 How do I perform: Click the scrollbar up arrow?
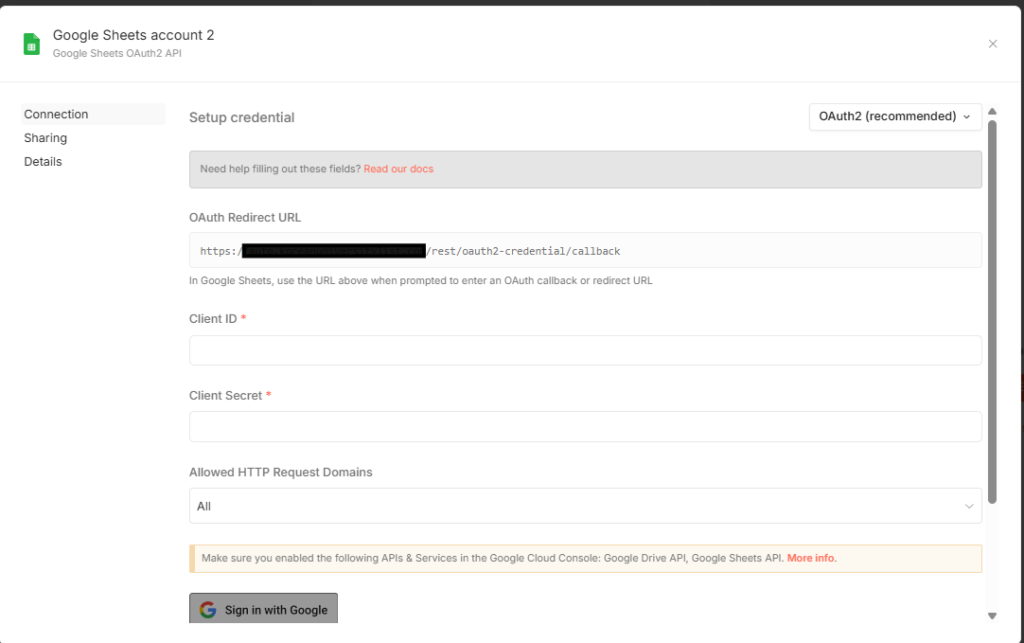(992, 111)
